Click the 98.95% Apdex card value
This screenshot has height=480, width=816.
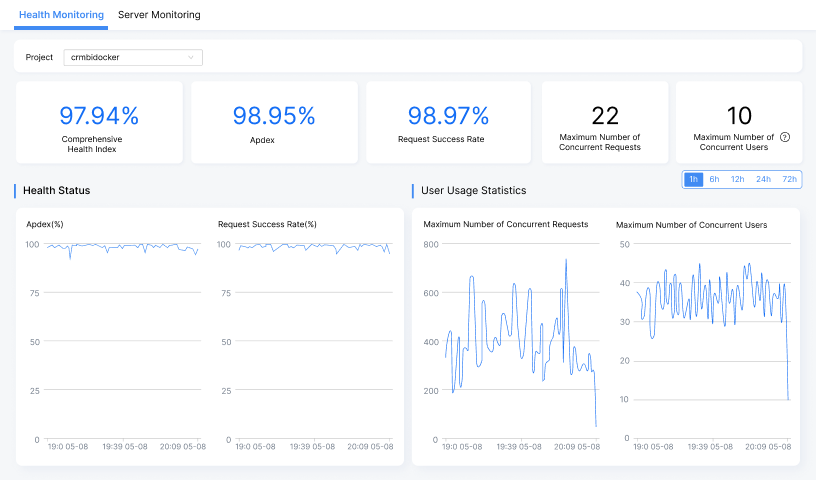[x=274, y=115]
